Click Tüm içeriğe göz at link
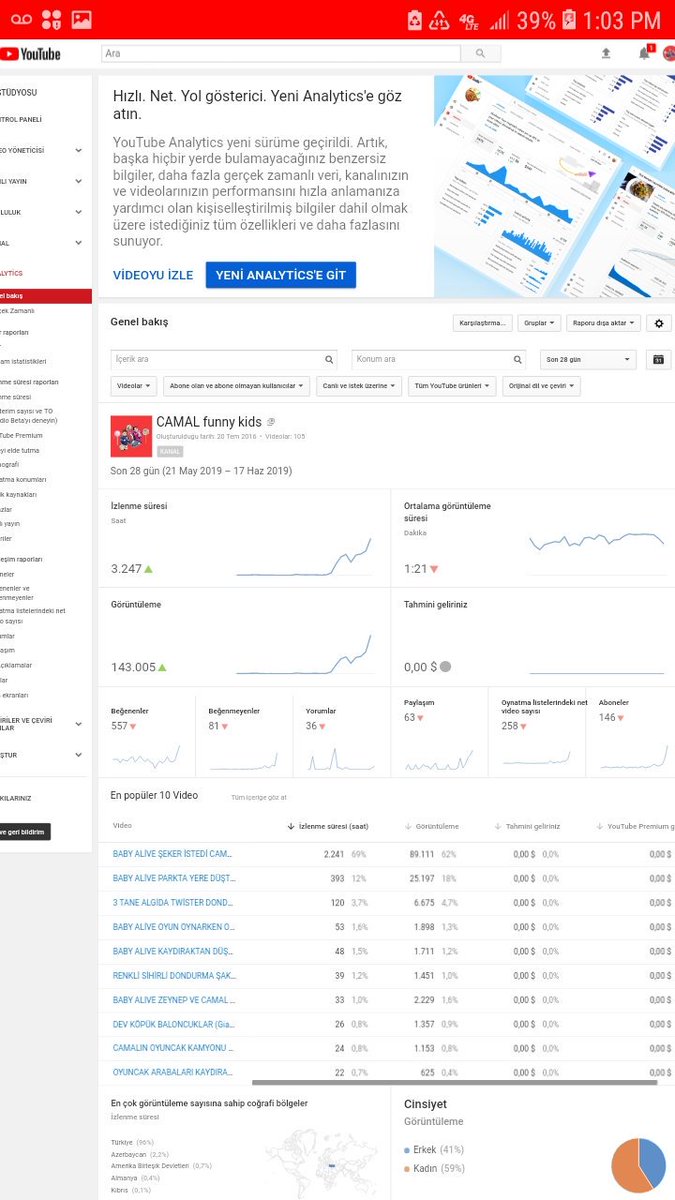This screenshot has width=675, height=1200. (259, 797)
